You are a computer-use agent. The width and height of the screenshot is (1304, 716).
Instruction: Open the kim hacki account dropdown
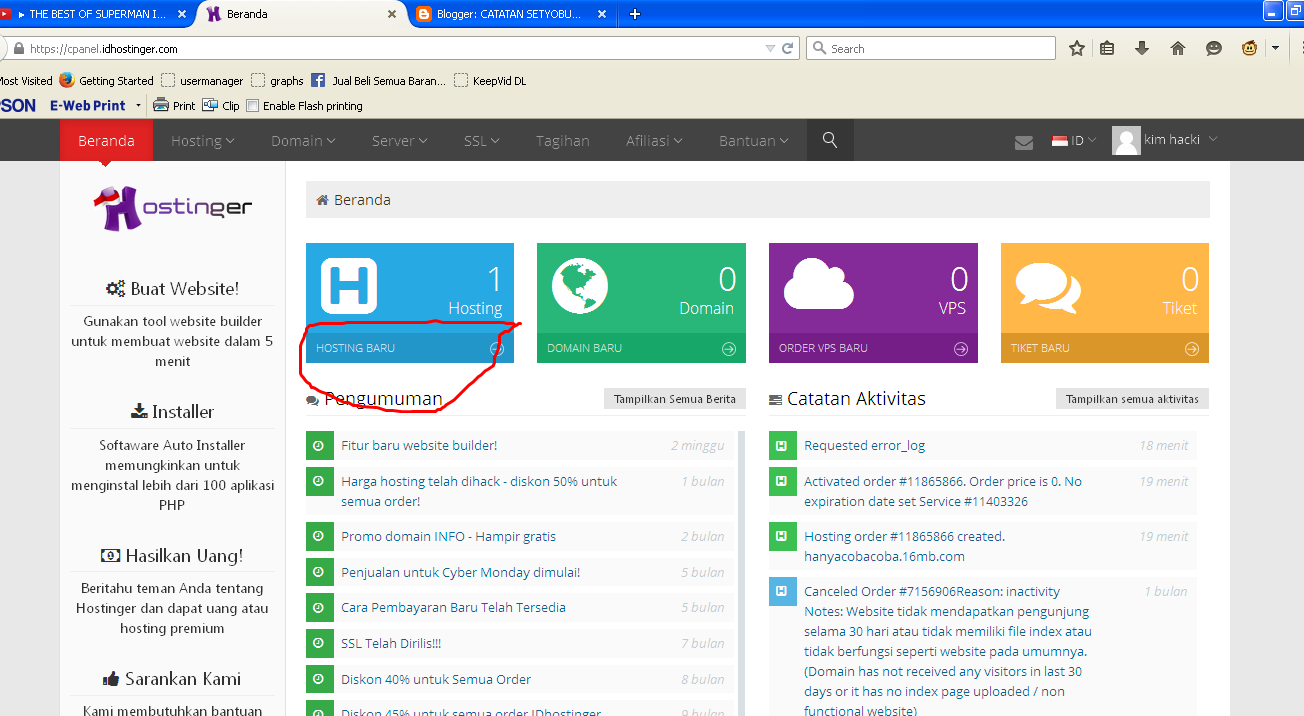[x=1180, y=140]
